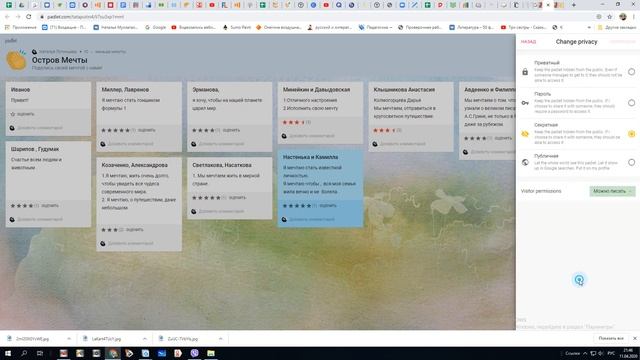This screenshot has height=360, width=640.
Task: Click star rating on Светлакова, Насаткова post
Action: [x=206, y=198]
